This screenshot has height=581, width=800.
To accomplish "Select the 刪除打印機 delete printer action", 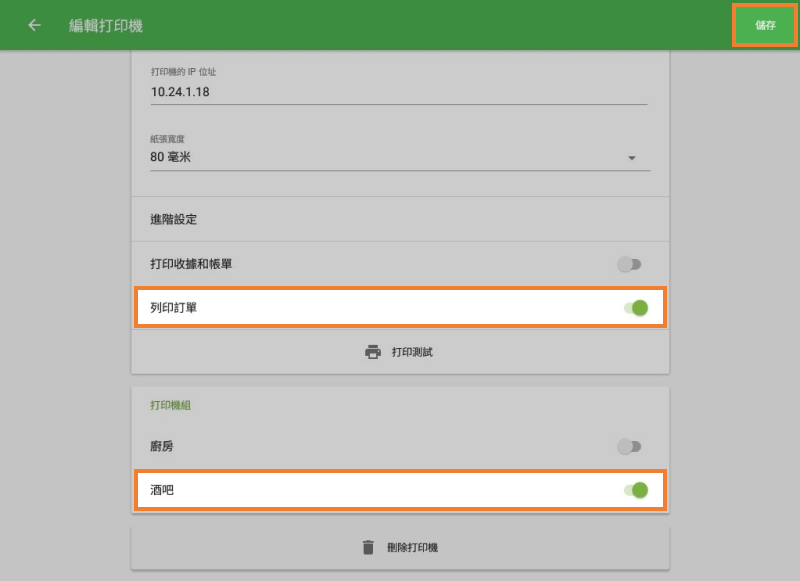I will [x=400, y=546].
